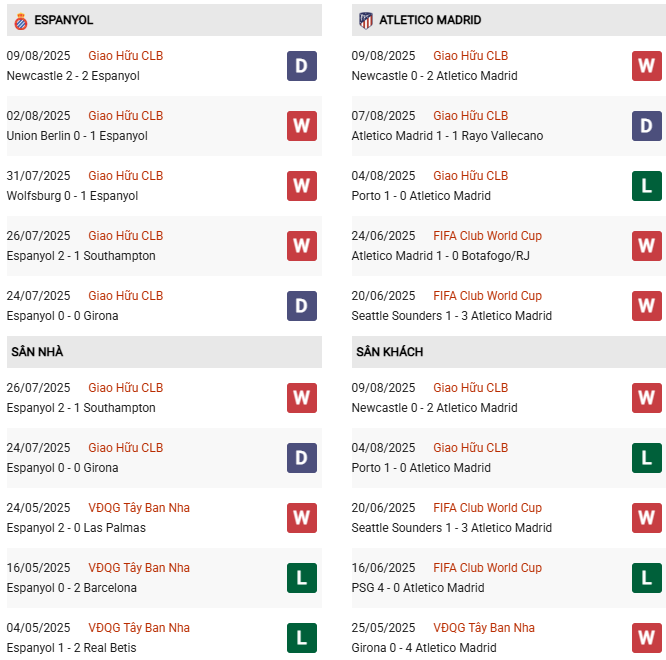Click the Atletico Madrid club crest icon
Image resolution: width=666 pixels, height=660 pixels.
[x=365, y=20]
